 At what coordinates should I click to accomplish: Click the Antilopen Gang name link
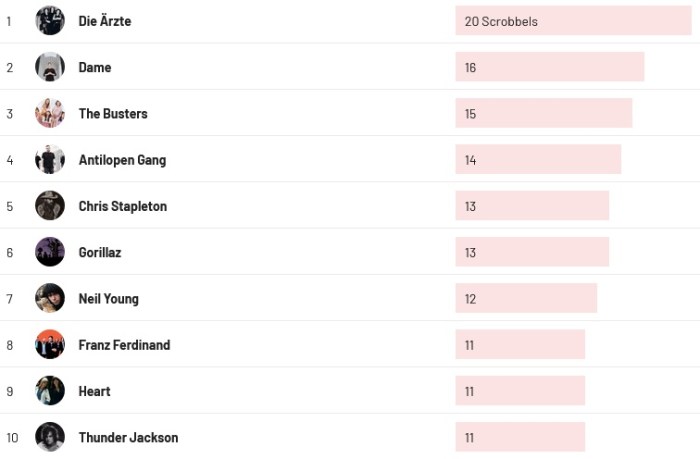click(122, 160)
